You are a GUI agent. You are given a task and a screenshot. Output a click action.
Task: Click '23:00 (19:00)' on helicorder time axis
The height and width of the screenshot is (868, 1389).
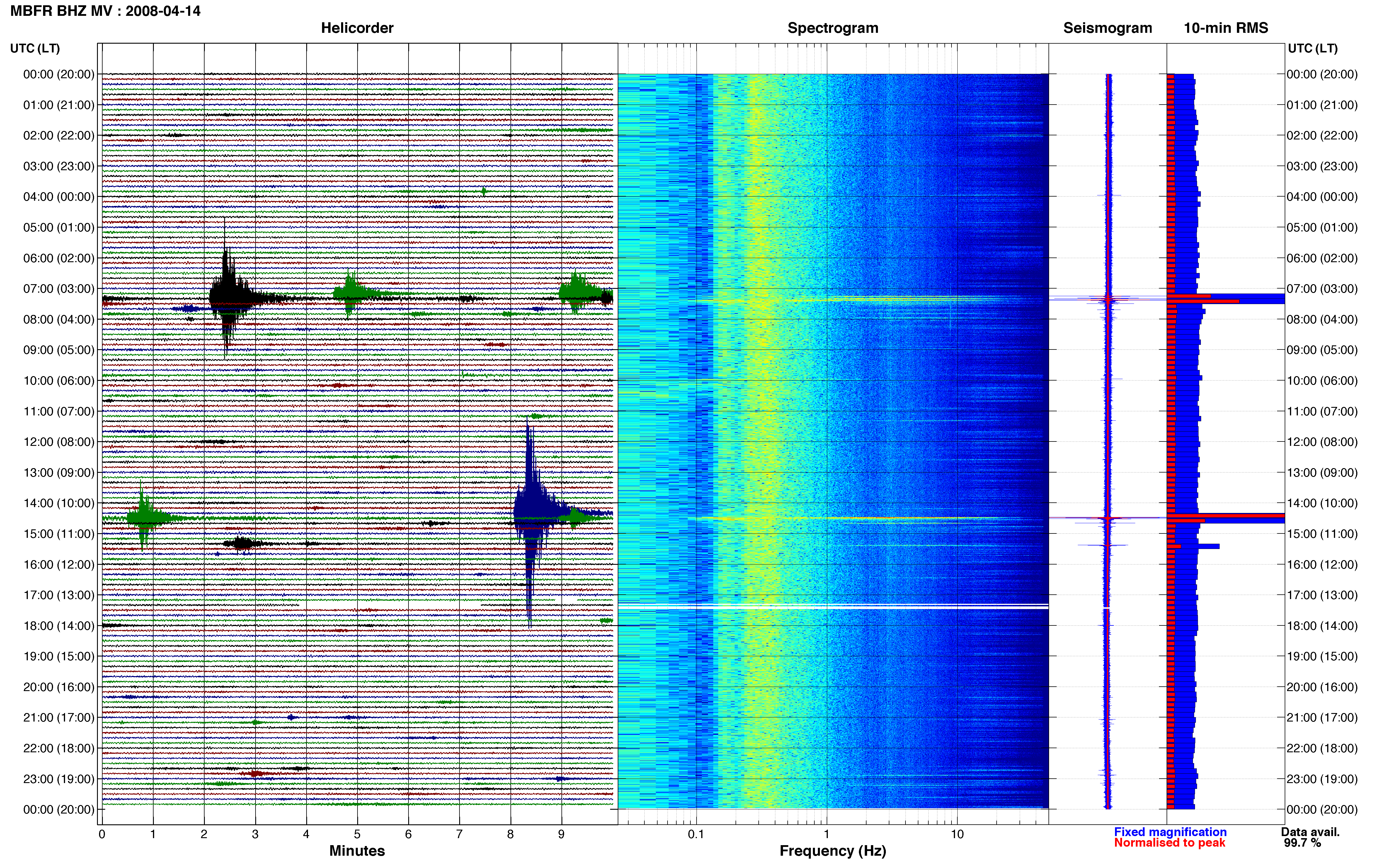tap(59, 779)
